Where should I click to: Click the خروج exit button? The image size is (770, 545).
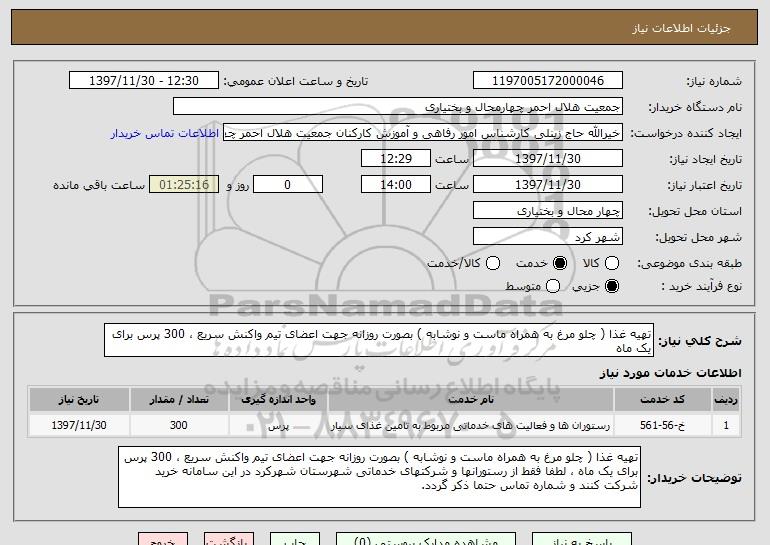point(163,539)
